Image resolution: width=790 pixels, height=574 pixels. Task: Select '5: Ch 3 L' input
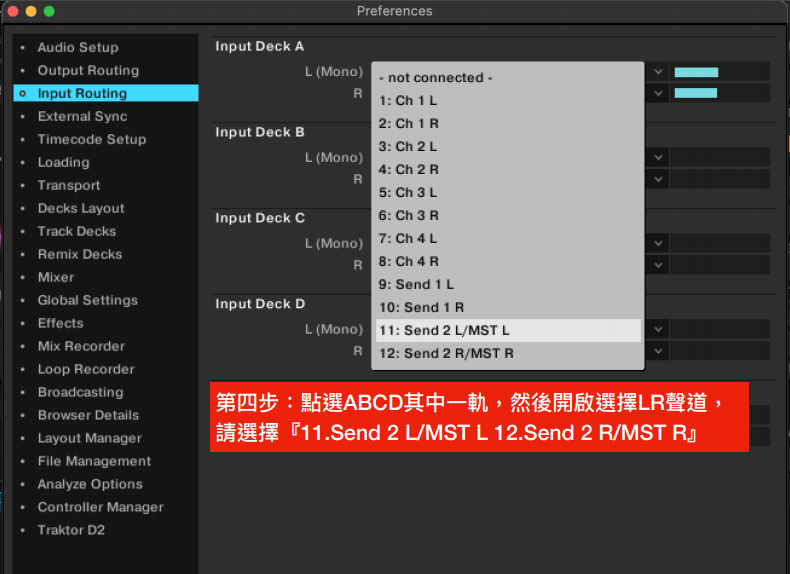tap(508, 193)
